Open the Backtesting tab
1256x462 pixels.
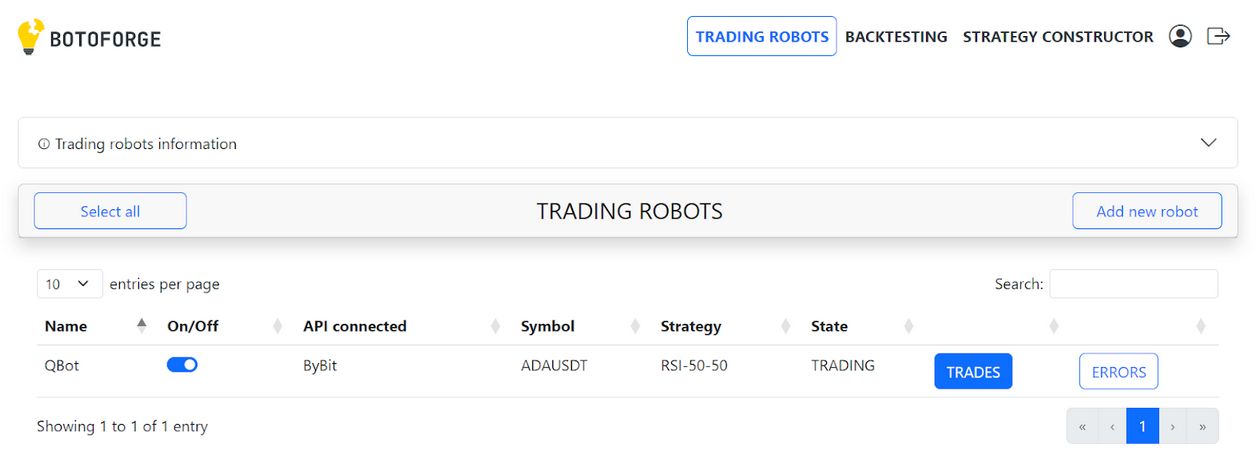[x=896, y=36]
